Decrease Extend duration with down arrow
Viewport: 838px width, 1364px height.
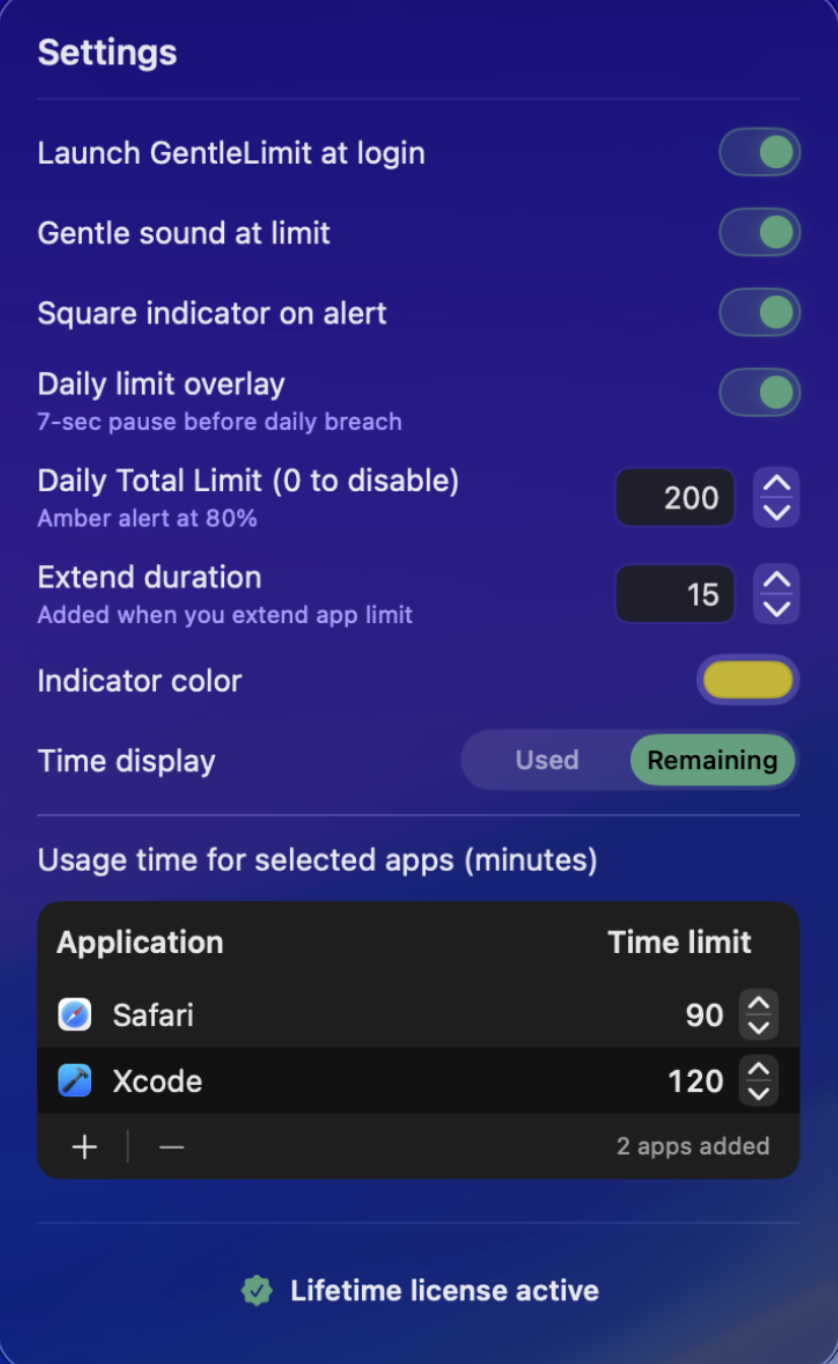click(x=777, y=608)
